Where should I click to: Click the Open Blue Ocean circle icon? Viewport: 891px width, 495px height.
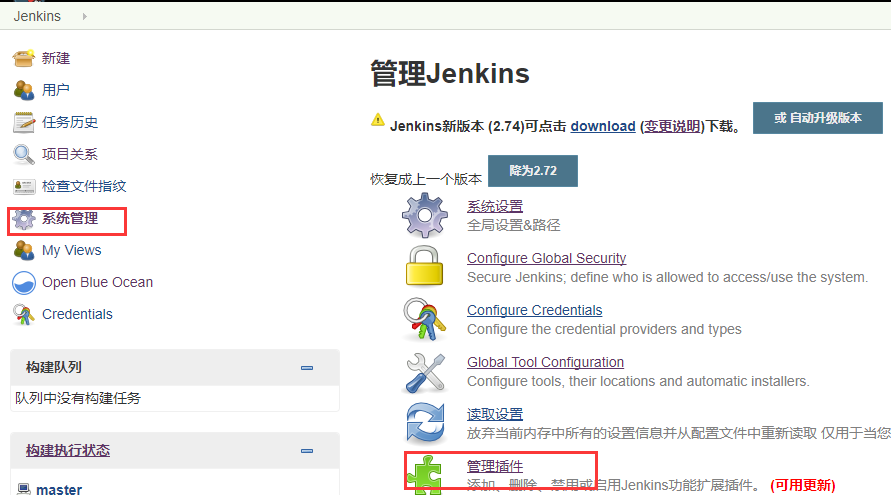[x=23, y=282]
